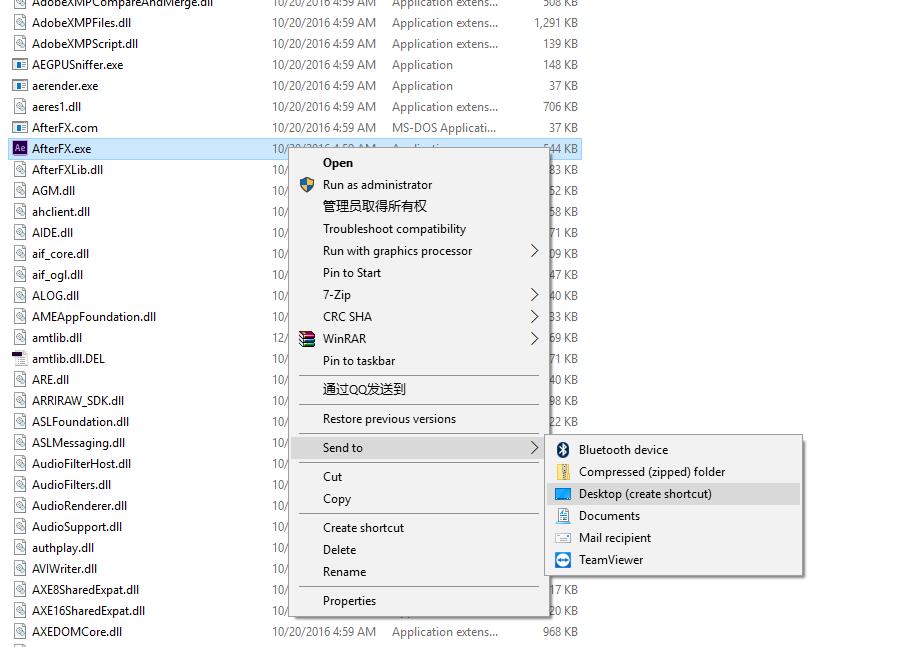Click the MS-DOS Applicati... type of AfterFX.com
This screenshot has width=911, height=647.
[444, 128]
